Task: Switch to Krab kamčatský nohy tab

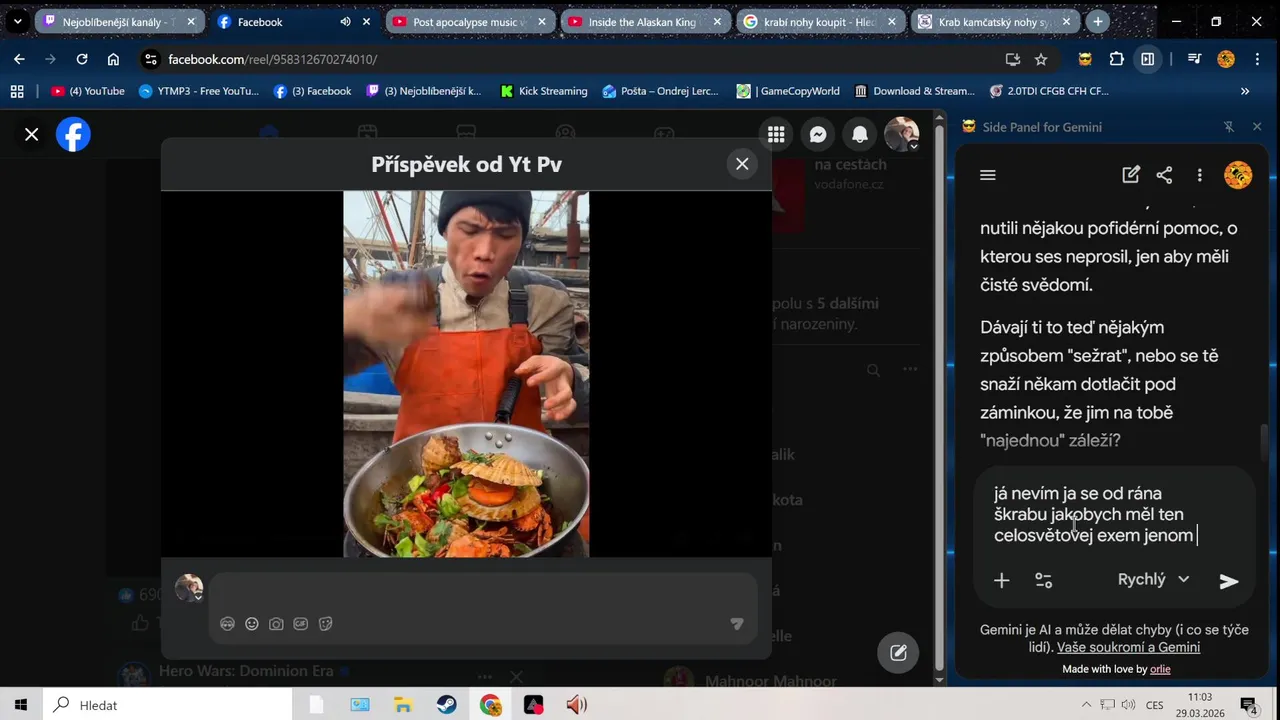Action: pos(994,21)
